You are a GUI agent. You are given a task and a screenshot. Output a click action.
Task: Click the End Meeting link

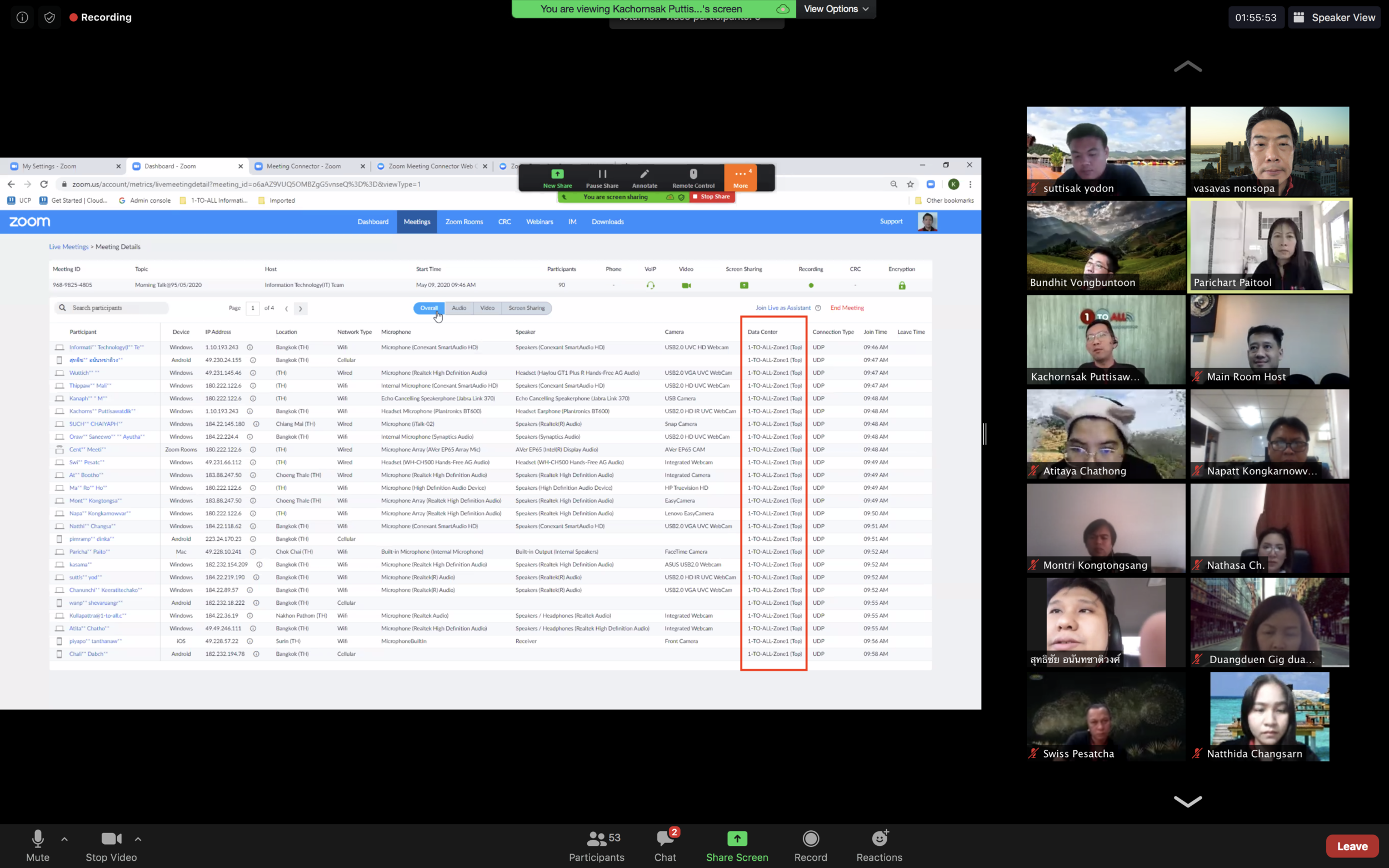[847, 308]
